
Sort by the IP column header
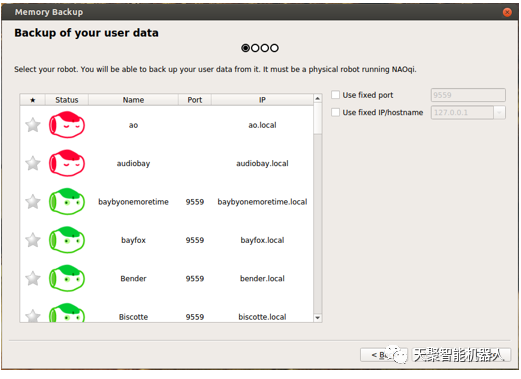pyautogui.click(x=262, y=100)
